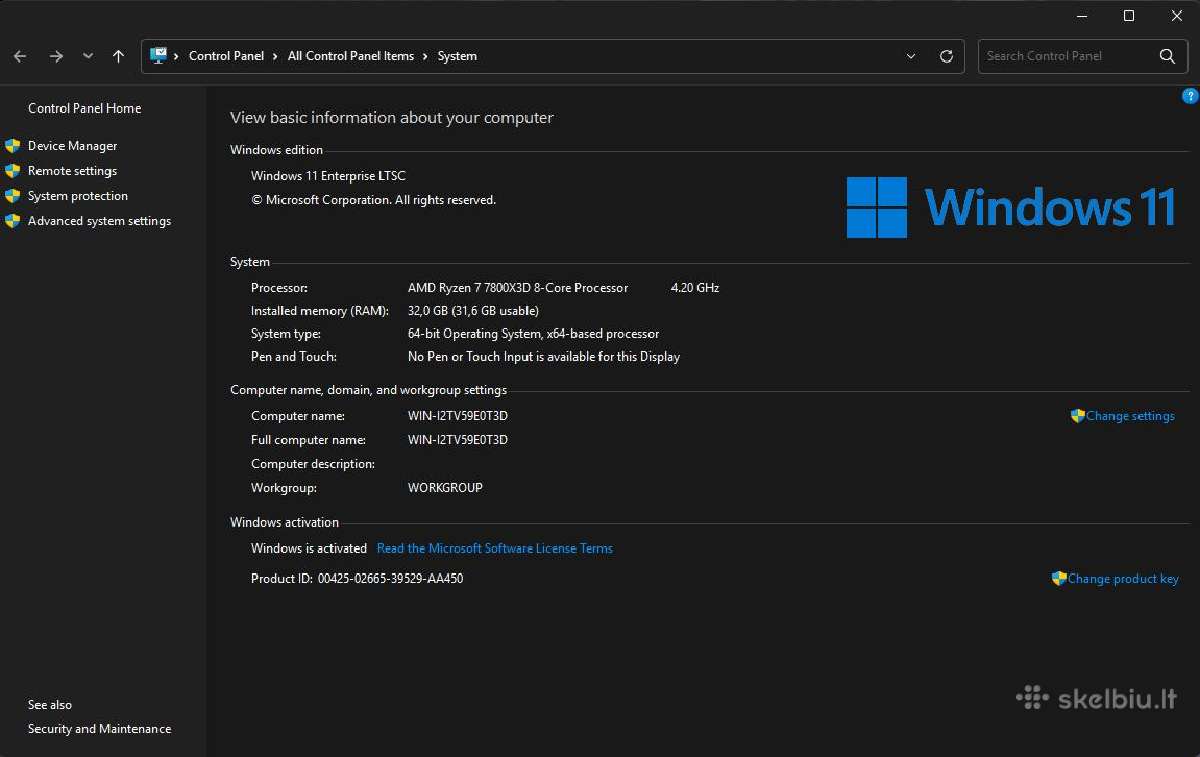Click the Product ID value 00425-02665-39529-AA450

pyautogui.click(x=390, y=578)
